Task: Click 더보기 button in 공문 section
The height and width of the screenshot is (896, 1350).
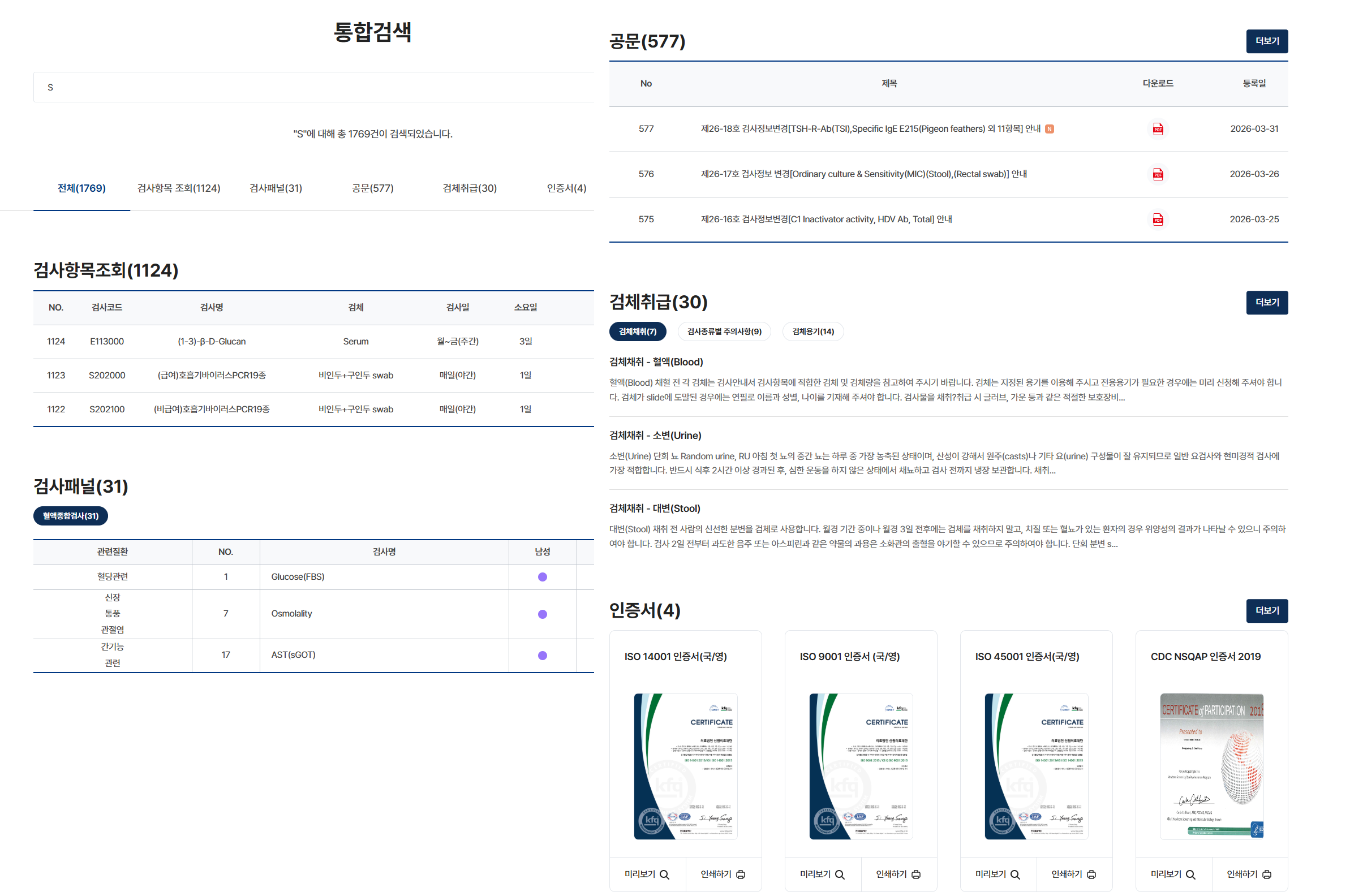Action: (x=1266, y=41)
